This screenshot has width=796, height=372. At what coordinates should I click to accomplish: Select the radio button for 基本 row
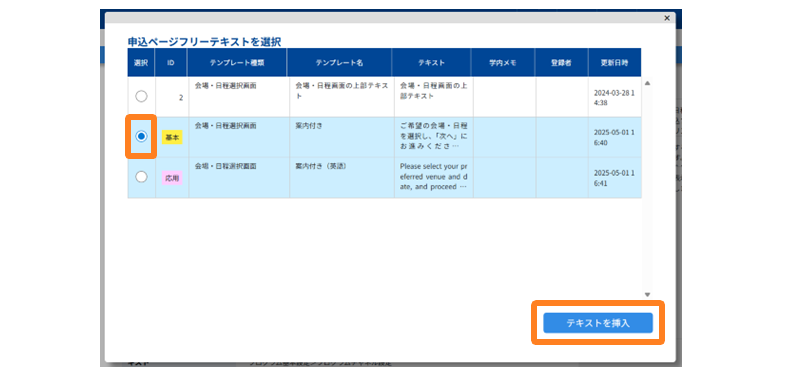141,137
